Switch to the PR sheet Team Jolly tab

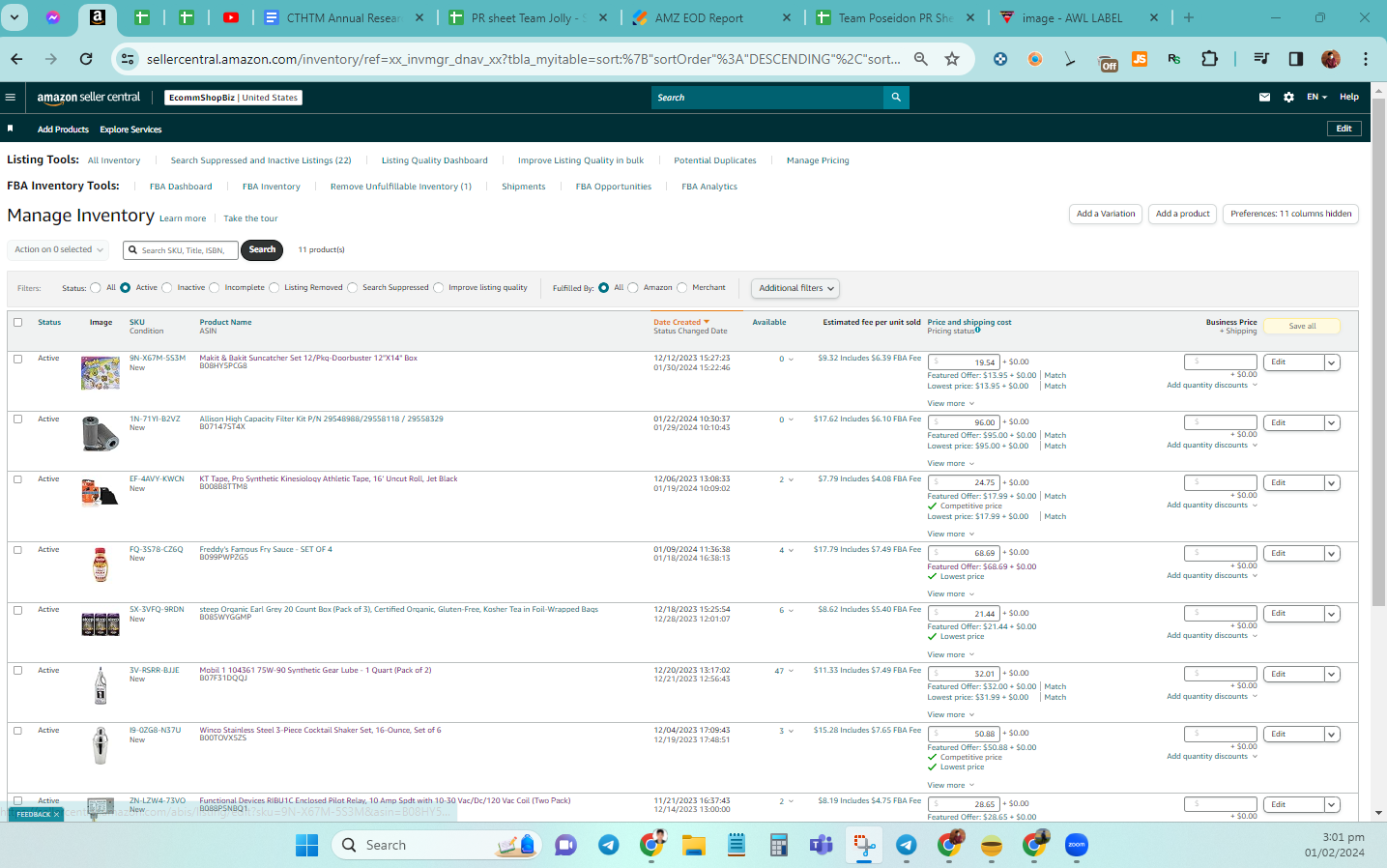[528, 17]
